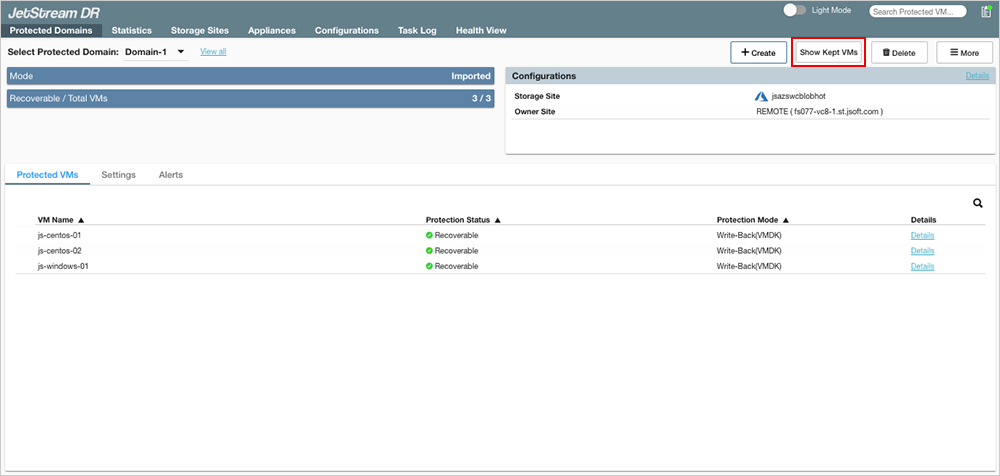Toggle the Light Mode switch
1000x476 pixels.
click(794, 10)
